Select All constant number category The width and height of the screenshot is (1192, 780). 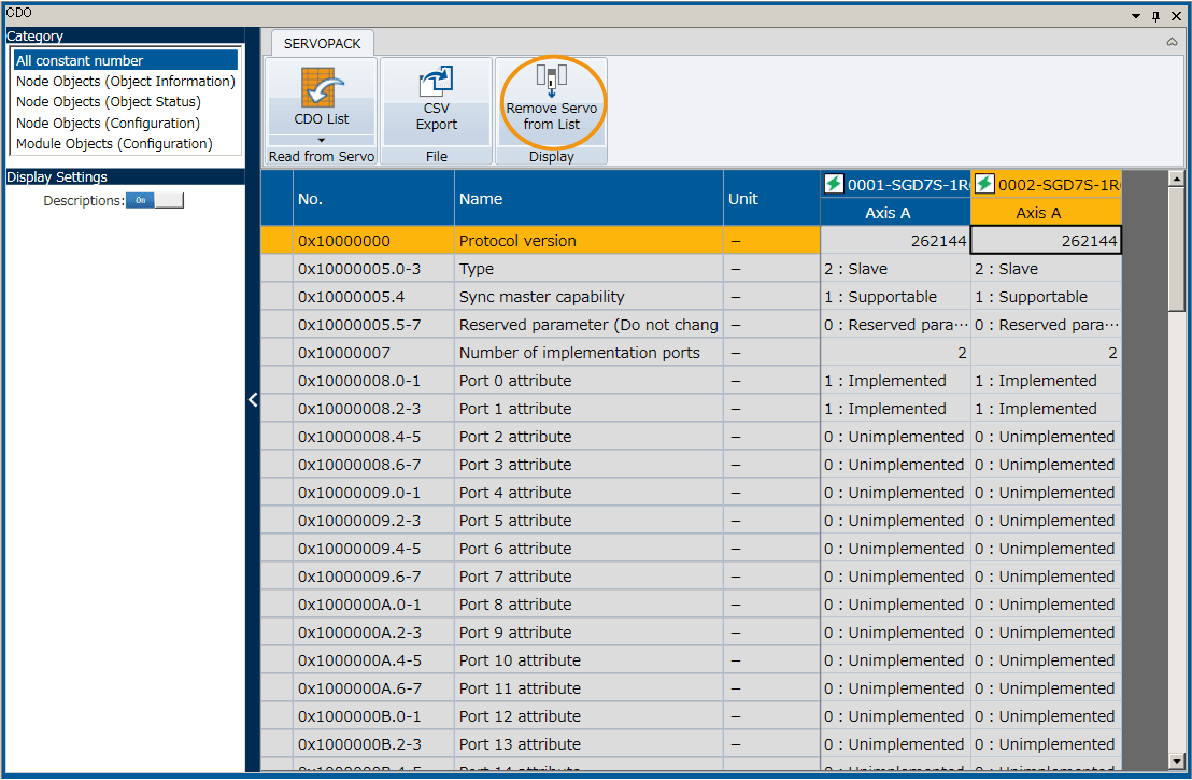pyautogui.click(x=80, y=61)
